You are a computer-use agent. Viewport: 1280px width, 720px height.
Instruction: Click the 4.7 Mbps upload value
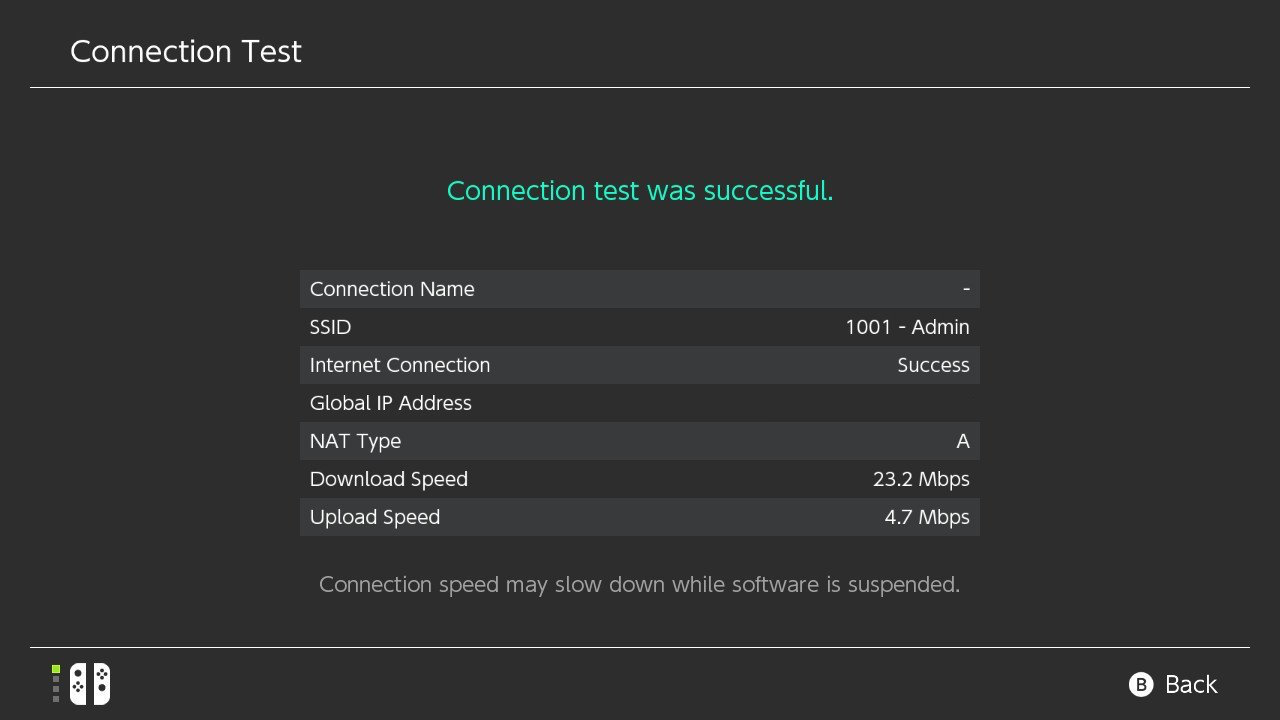click(x=927, y=517)
